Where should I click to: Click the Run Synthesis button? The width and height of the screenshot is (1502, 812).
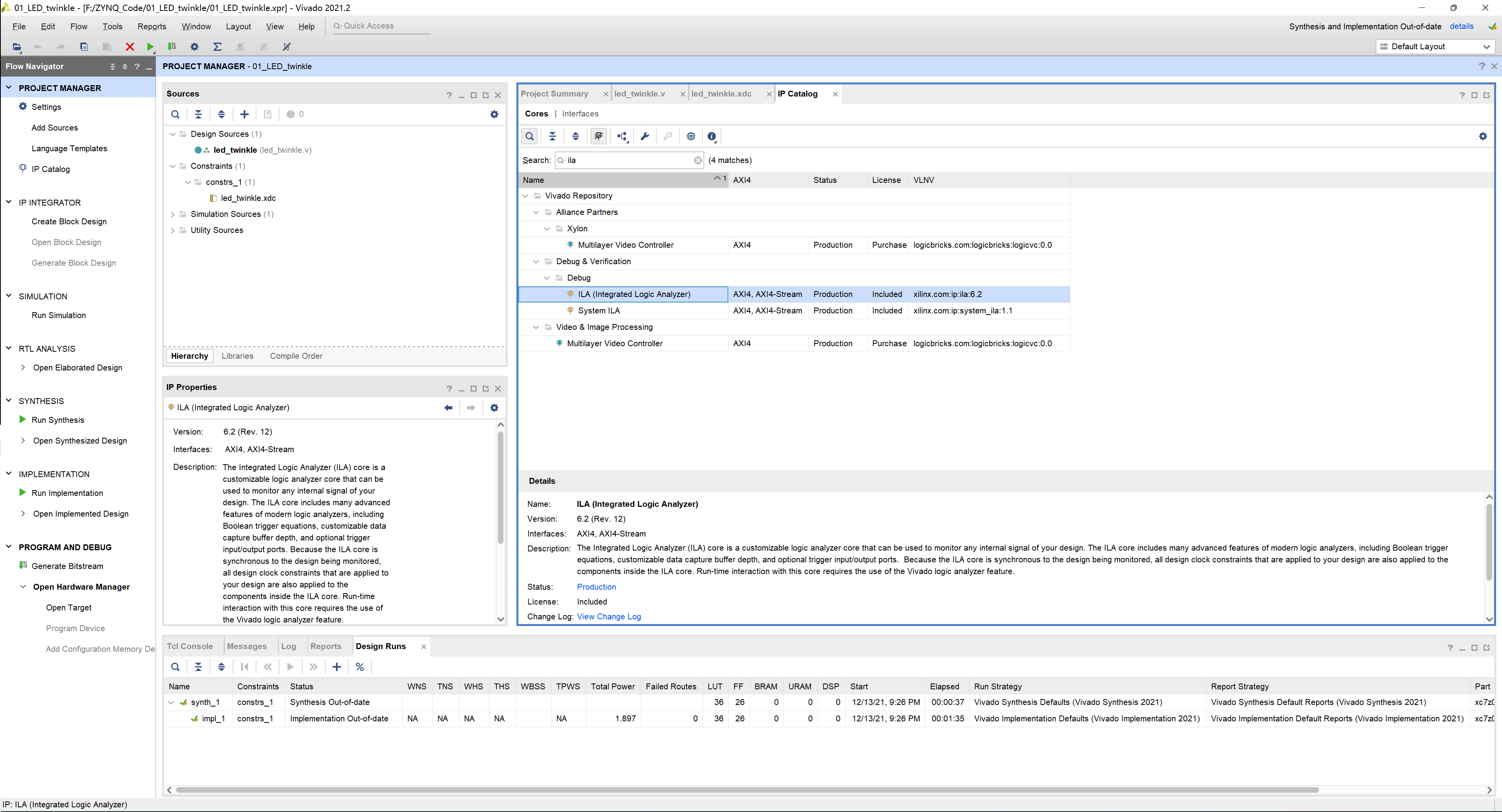57,420
